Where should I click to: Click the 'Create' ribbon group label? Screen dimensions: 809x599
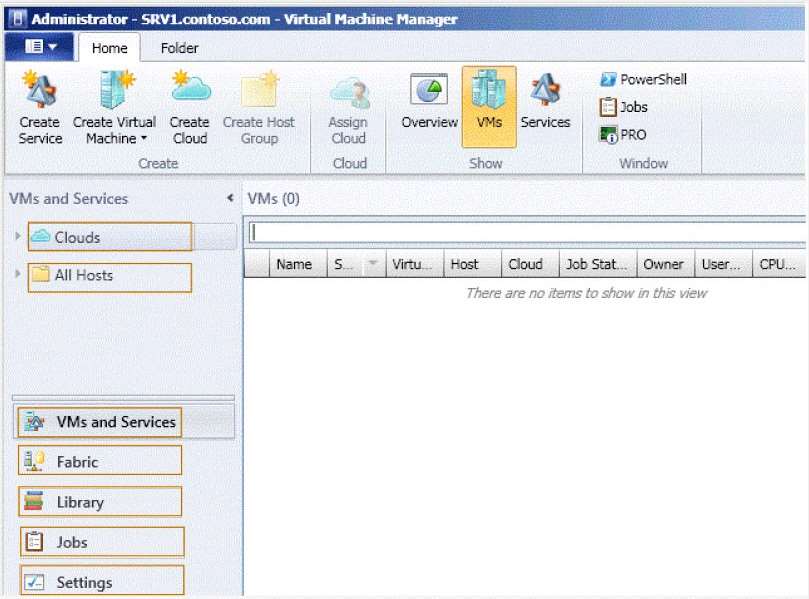tap(158, 164)
